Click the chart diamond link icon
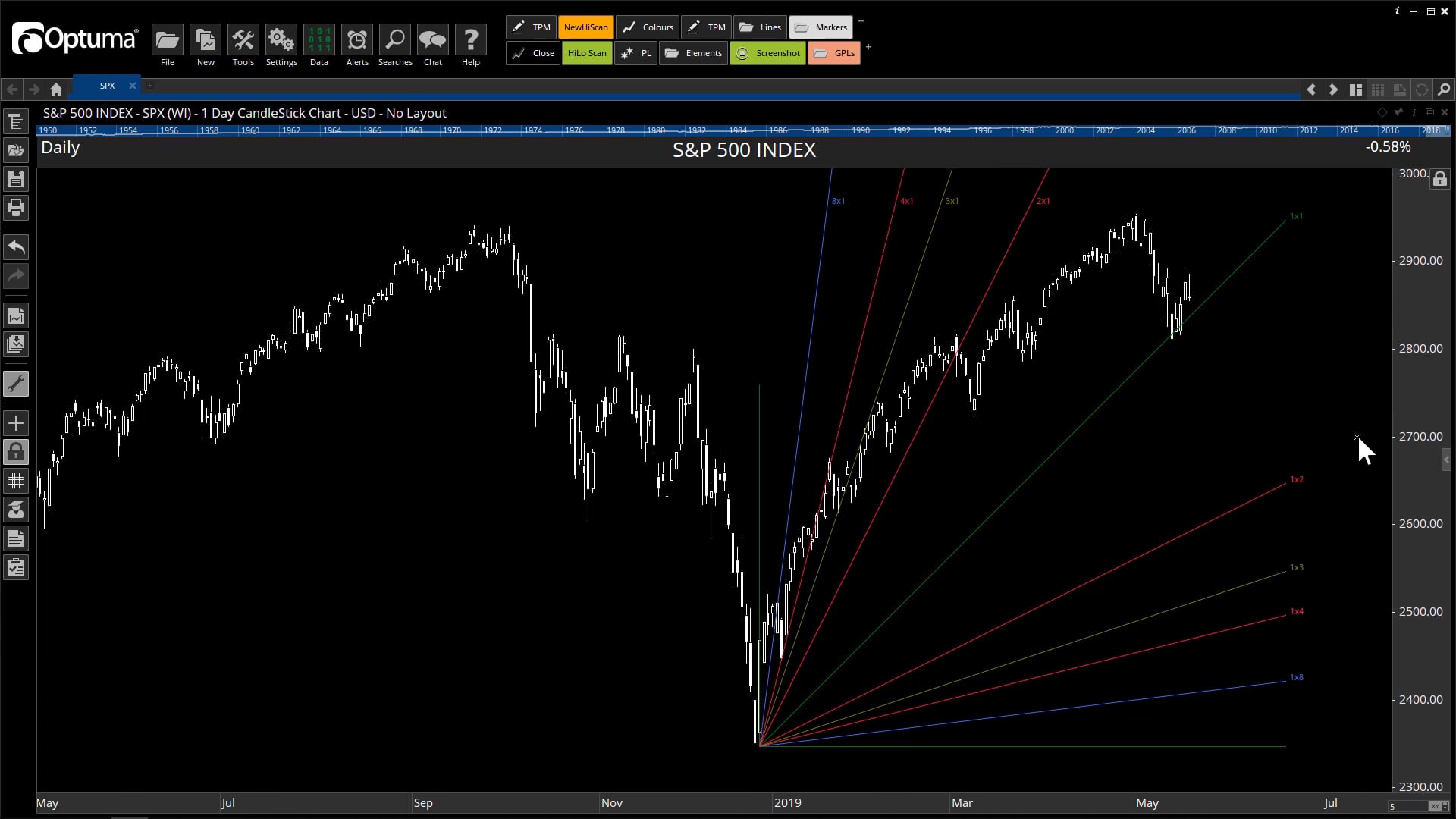The image size is (1456, 819). (1382, 112)
